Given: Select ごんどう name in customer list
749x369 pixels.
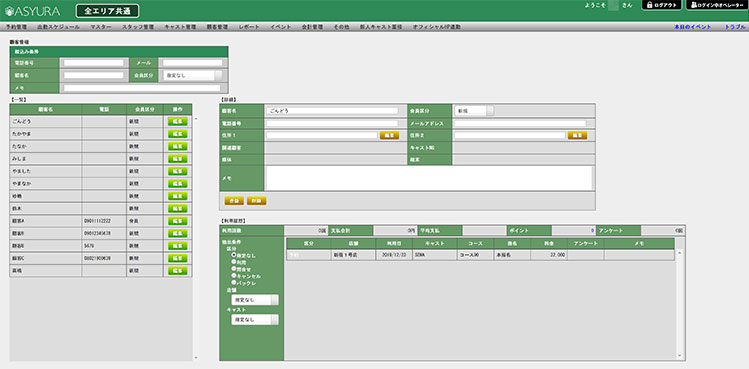Looking at the screenshot, I should point(22,121).
